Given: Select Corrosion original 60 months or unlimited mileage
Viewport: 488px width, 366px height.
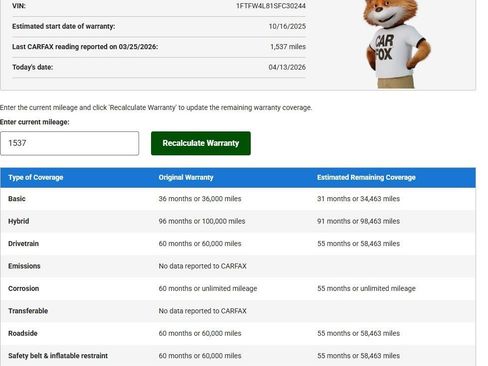Looking at the screenshot, I should 208,288.
